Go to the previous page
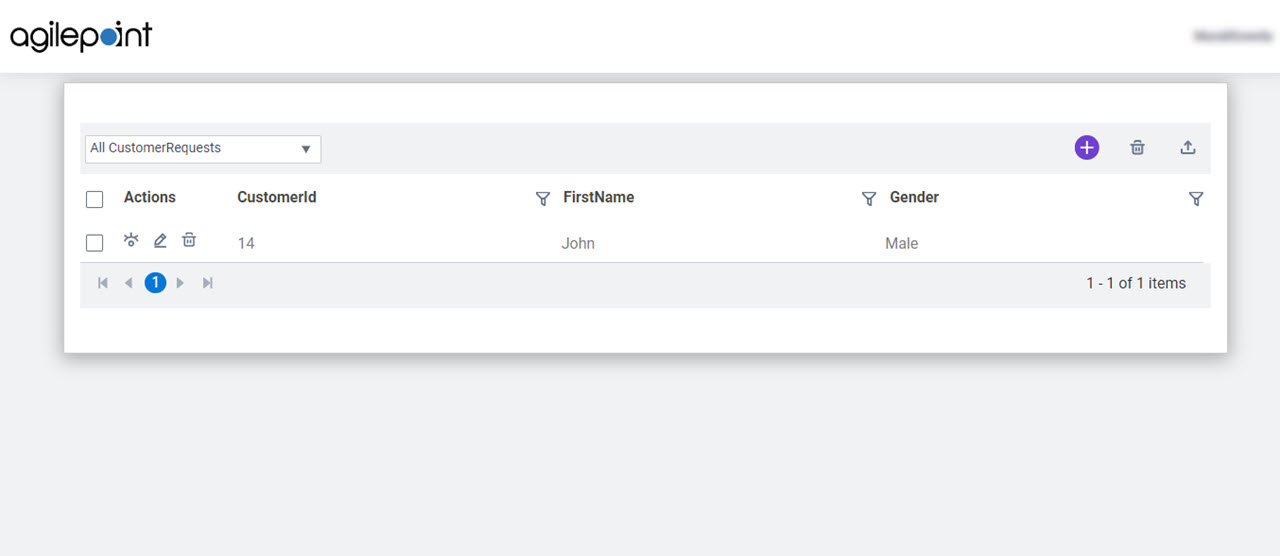Image resolution: width=1280 pixels, height=556 pixels. [128, 283]
